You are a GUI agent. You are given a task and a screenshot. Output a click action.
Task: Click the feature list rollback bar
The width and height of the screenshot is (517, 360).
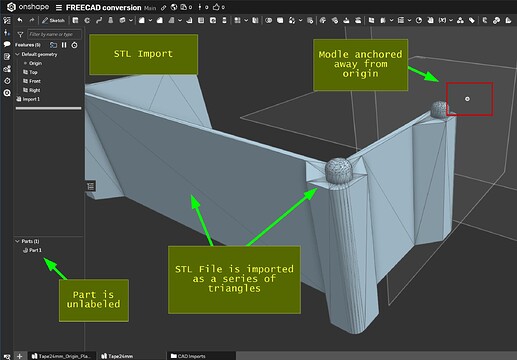tap(48, 108)
